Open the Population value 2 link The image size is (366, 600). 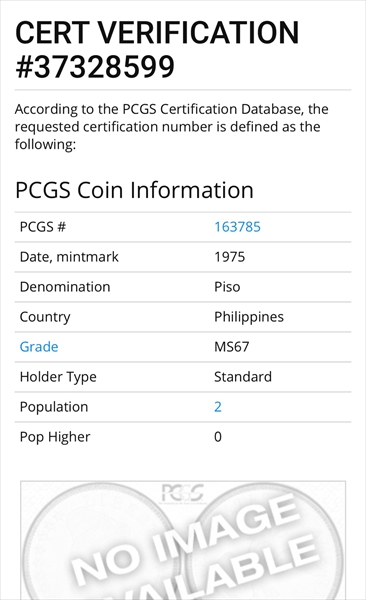pyautogui.click(x=218, y=407)
